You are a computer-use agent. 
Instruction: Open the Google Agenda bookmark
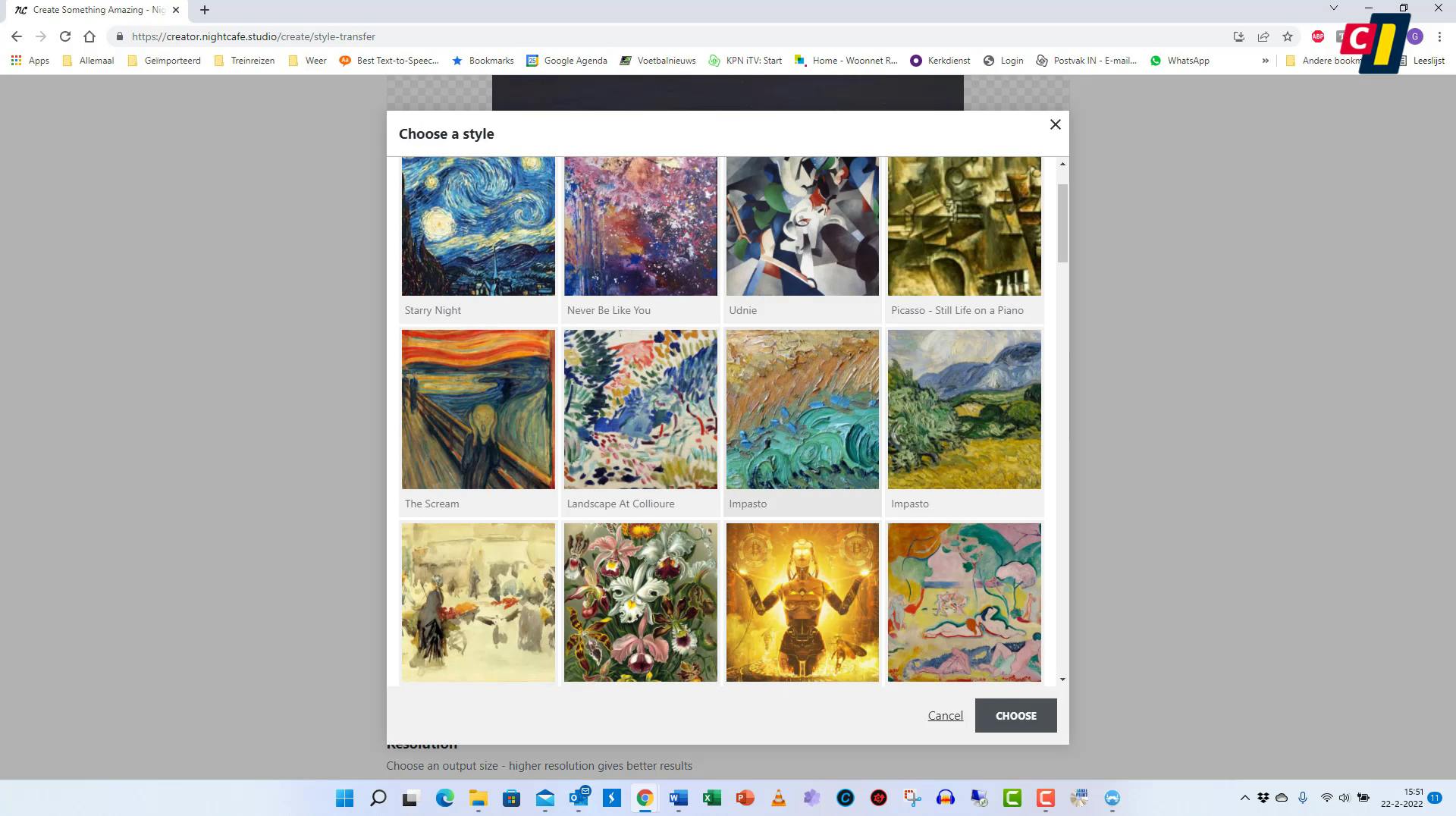[x=566, y=61]
